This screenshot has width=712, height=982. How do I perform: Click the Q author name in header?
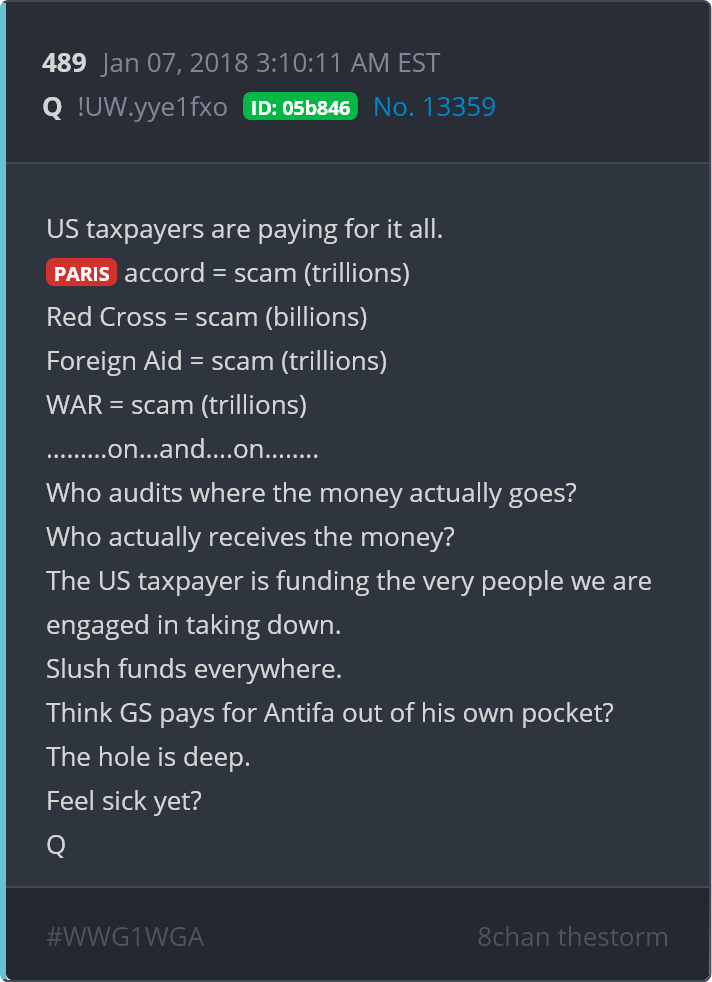pos(53,108)
